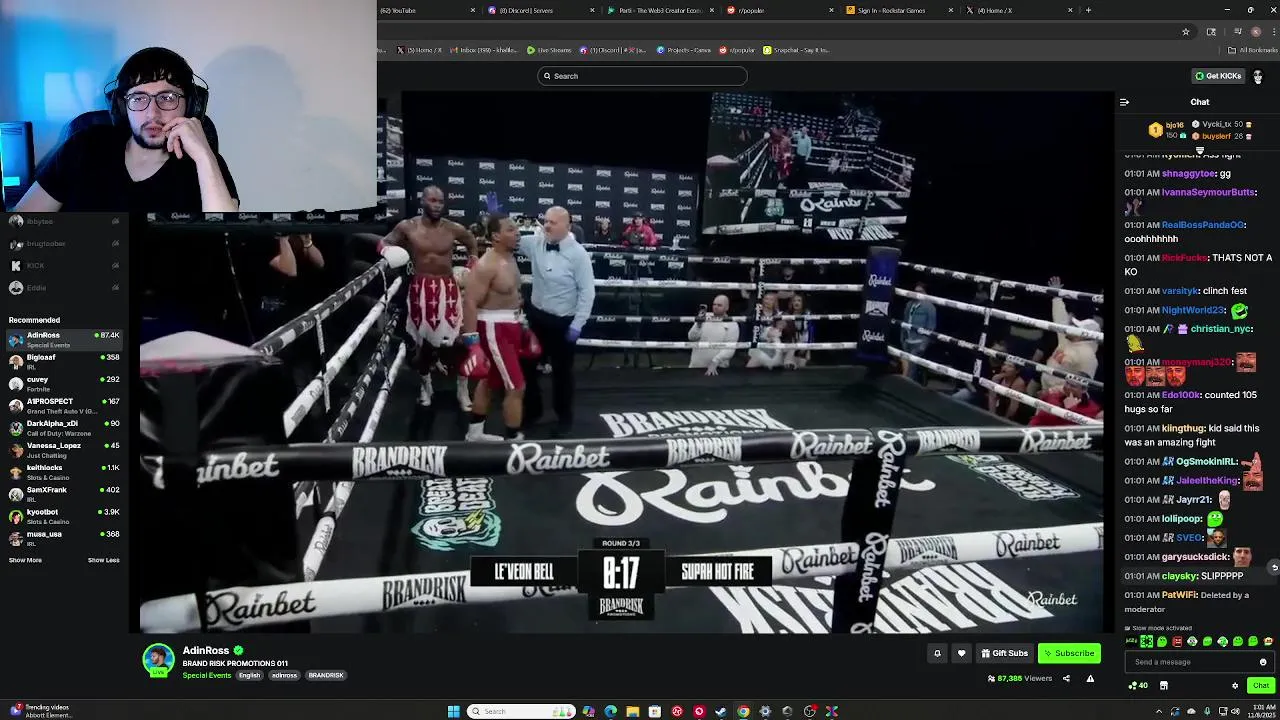Open emoji picker in message box
Viewport: 1280px width, 720px height.
click(1263, 662)
